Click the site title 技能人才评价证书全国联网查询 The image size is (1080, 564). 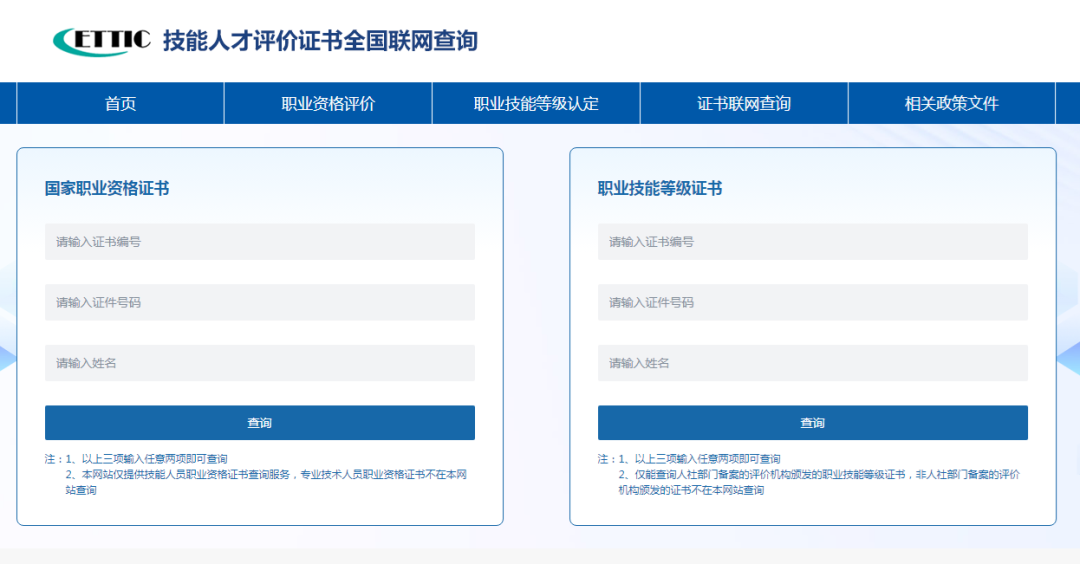[x=320, y=41]
